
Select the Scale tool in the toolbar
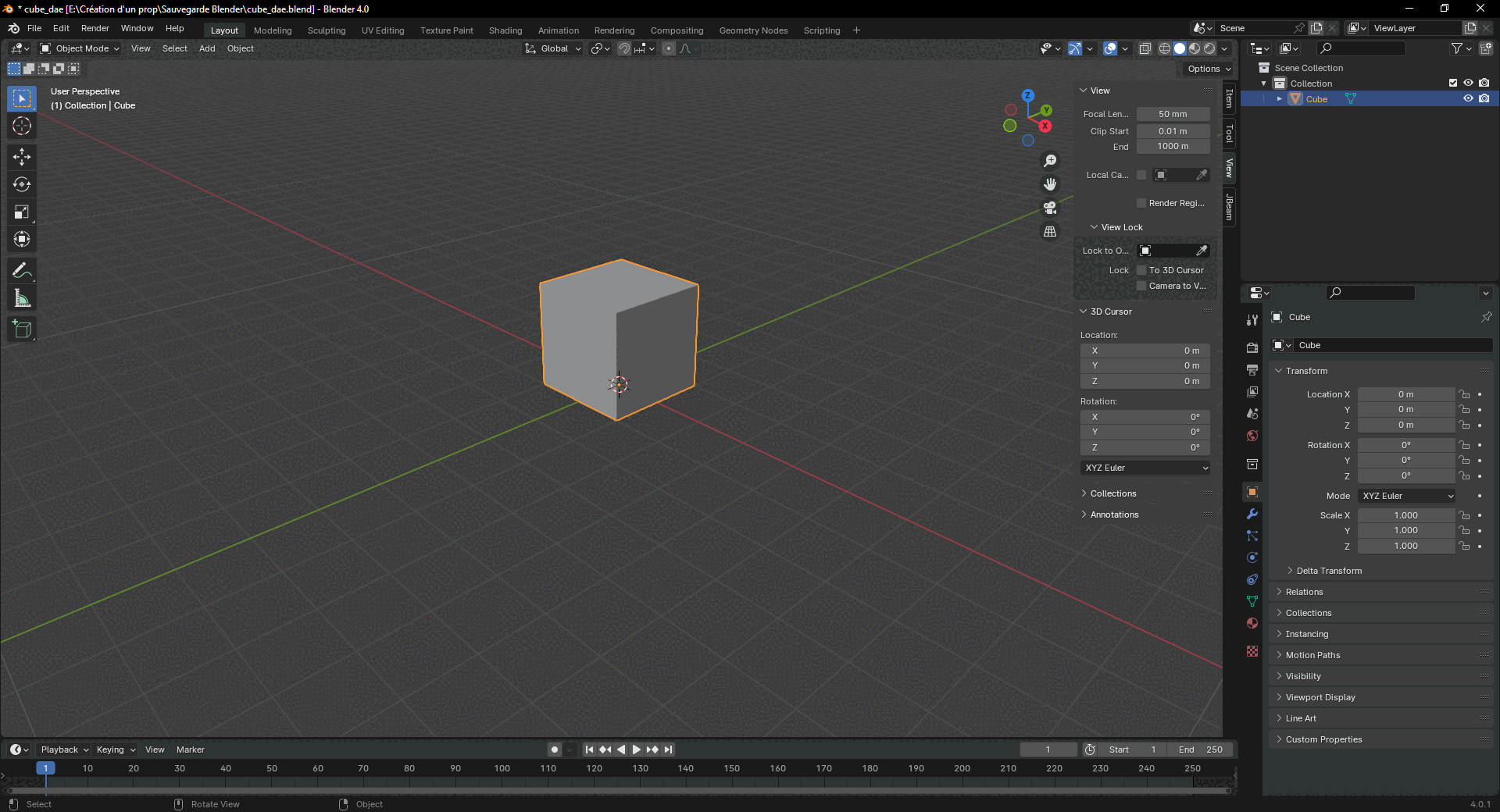[x=22, y=212]
